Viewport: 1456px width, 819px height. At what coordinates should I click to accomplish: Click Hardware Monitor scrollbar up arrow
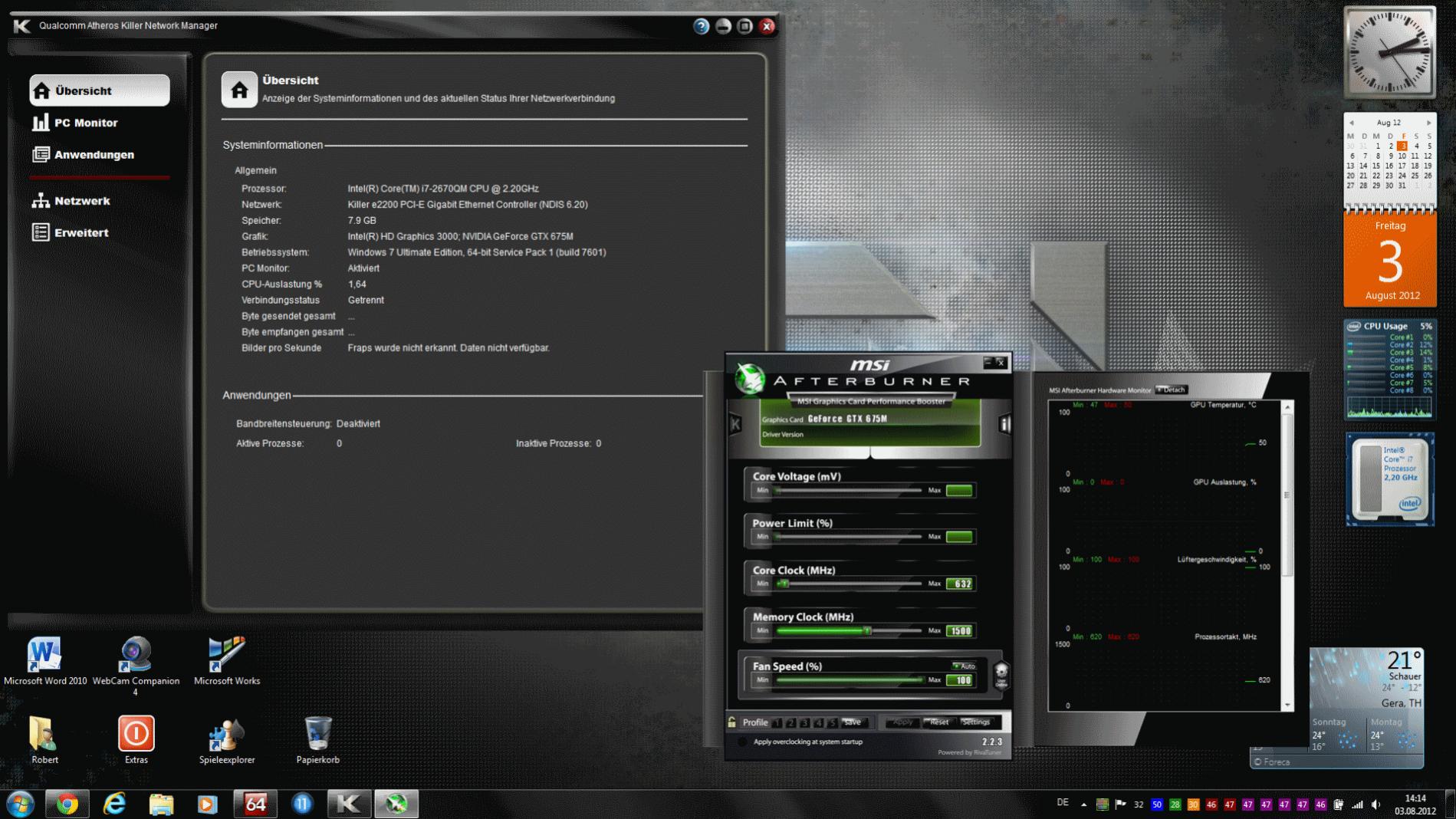1287,406
